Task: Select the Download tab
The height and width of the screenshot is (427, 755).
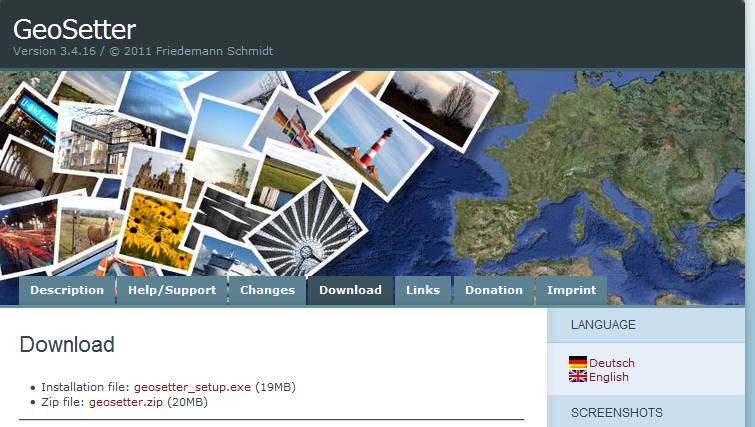Action: point(350,290)
